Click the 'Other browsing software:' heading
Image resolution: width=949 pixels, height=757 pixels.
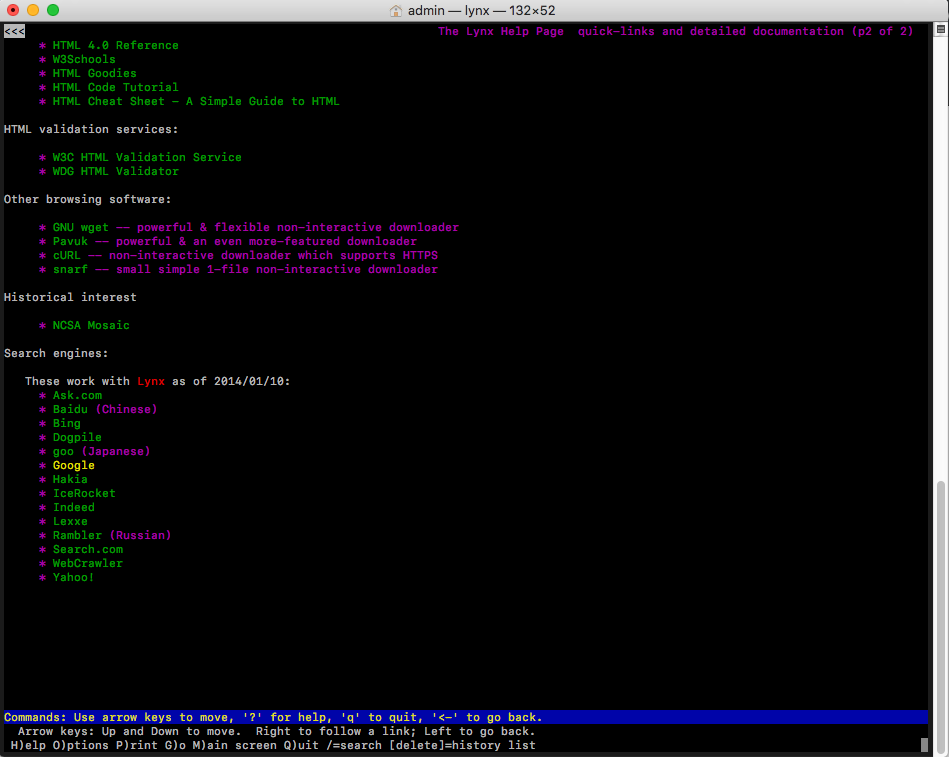coord(88,199)
